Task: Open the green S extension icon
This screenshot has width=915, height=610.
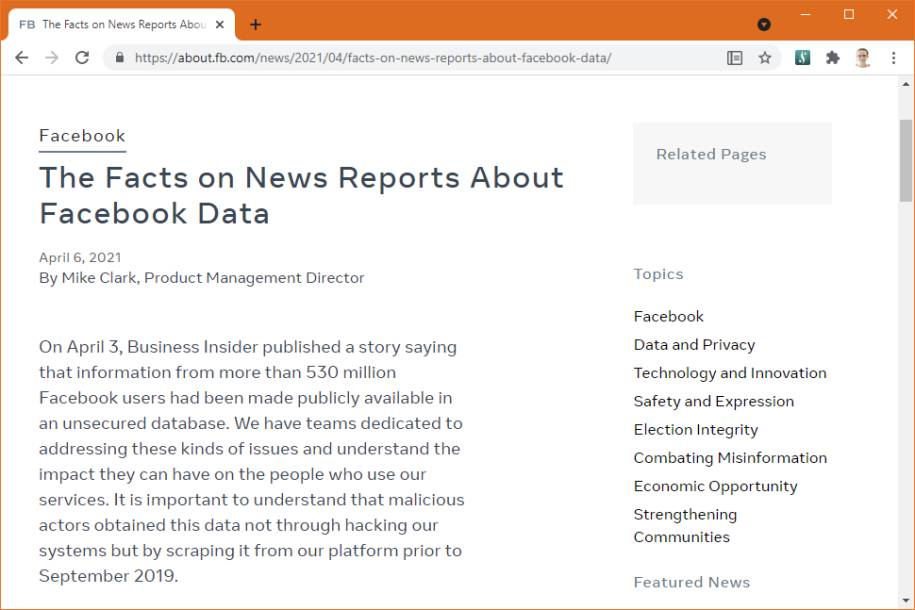Action: (x=802, y=57)
